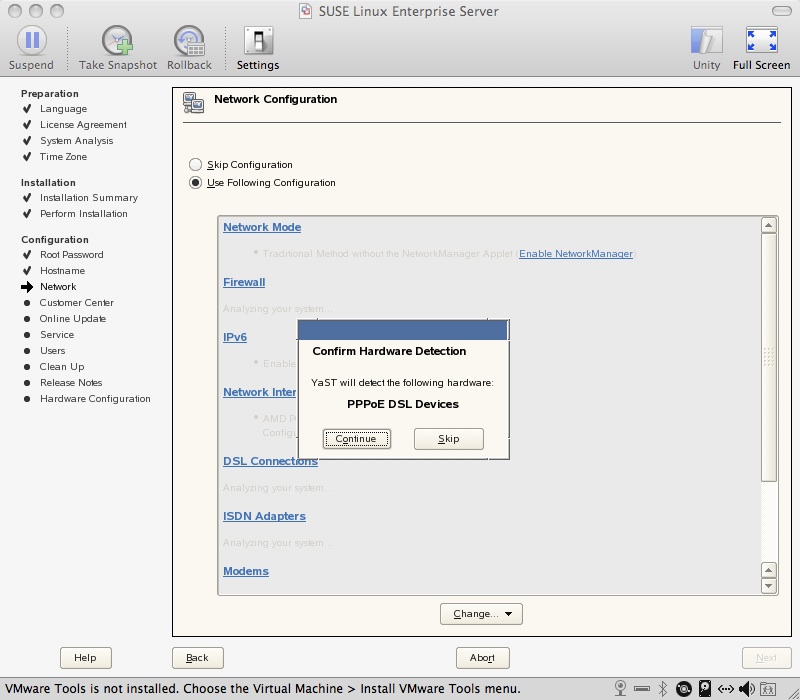Open the Network Interfaces link
Viewport: 800px width, 700px height.
260,392
